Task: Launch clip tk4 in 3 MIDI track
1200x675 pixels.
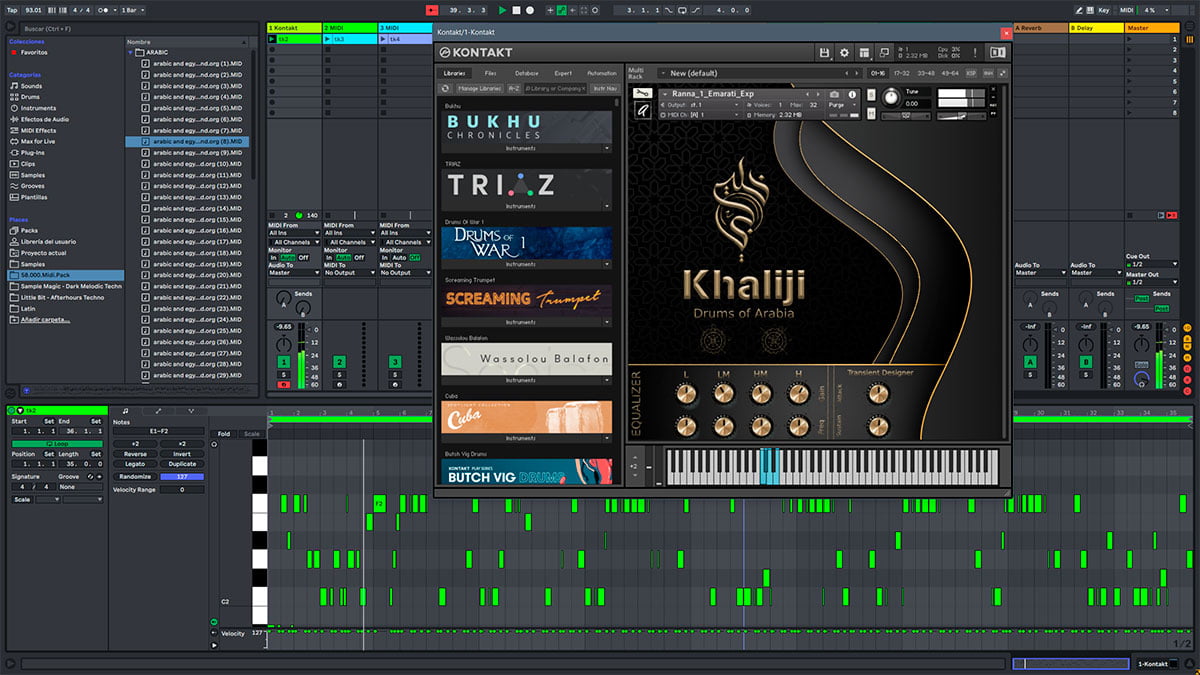Action: click(x=384, y=39)
